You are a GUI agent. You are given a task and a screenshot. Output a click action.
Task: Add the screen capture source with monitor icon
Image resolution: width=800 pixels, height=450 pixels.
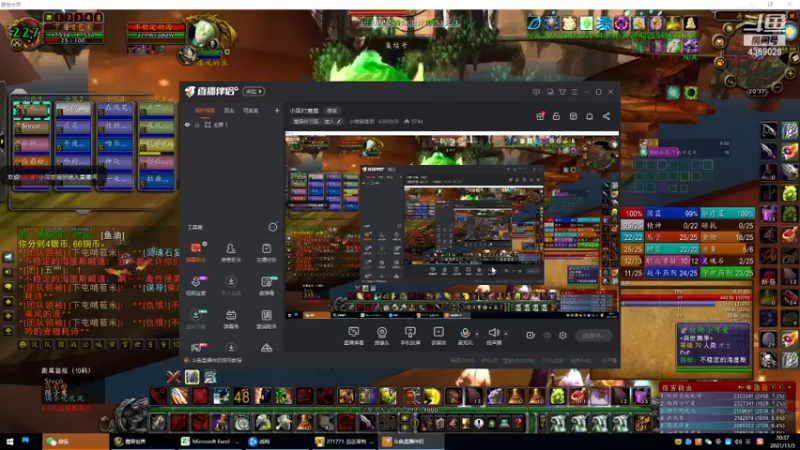coord(354,336)
